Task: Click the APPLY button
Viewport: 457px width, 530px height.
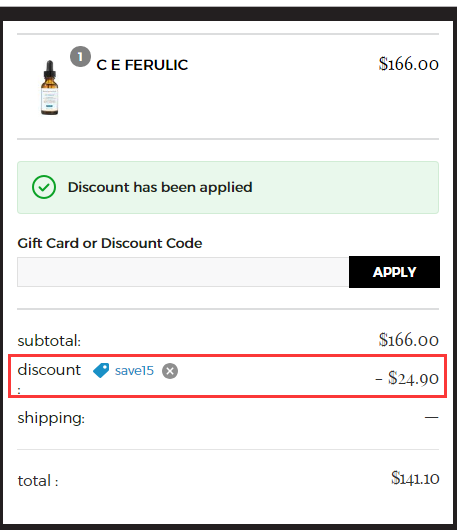Action: [x=394, y=272]
